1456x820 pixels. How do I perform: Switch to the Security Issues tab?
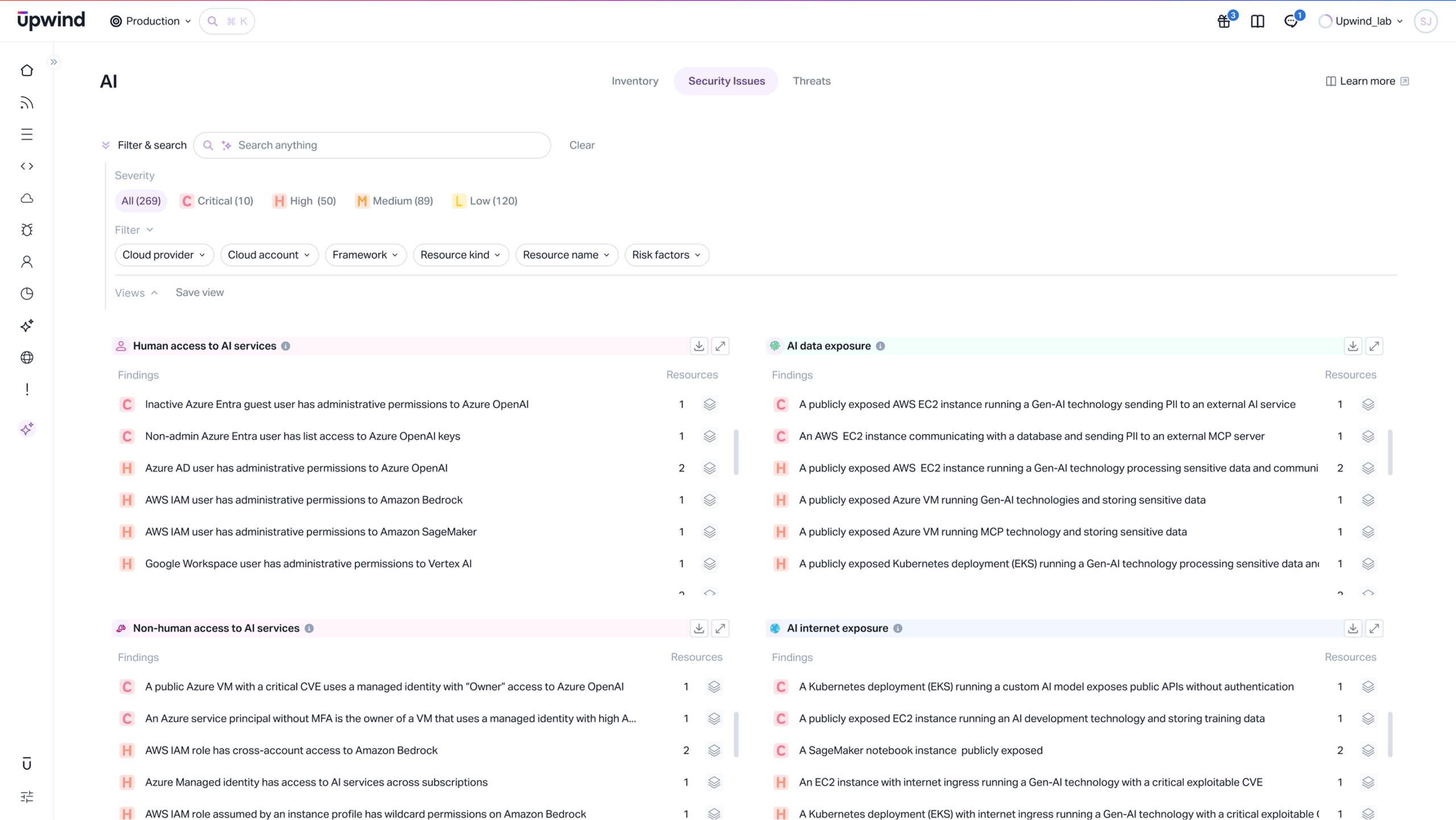click(726, 81)
